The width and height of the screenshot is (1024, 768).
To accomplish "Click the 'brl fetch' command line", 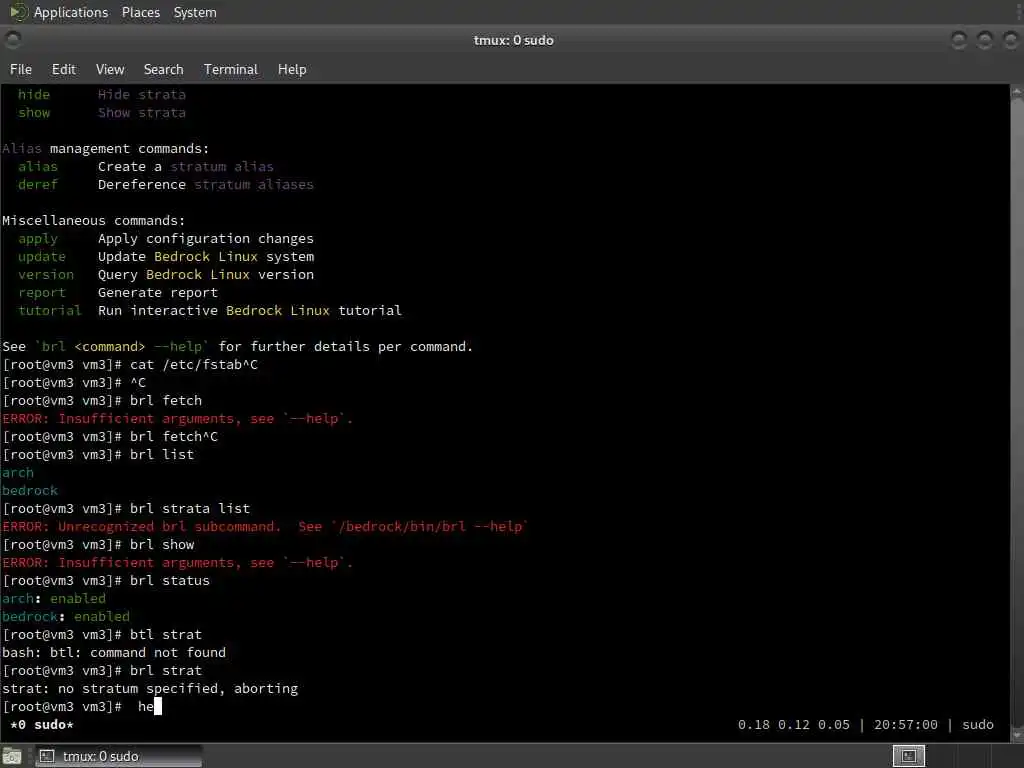I will click(x=102, y=400).
